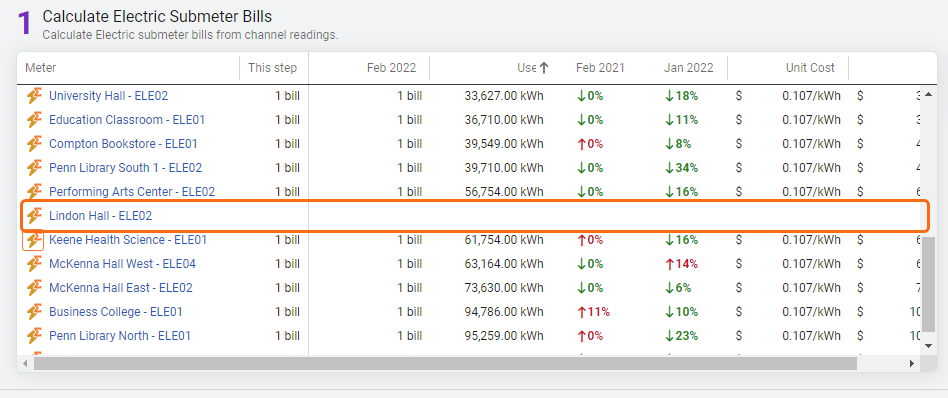Image resolution: width=948 pixels, height=398 pixels.
Task: Click the vertical scrollbar up arrow
Action: click(929, 95)
